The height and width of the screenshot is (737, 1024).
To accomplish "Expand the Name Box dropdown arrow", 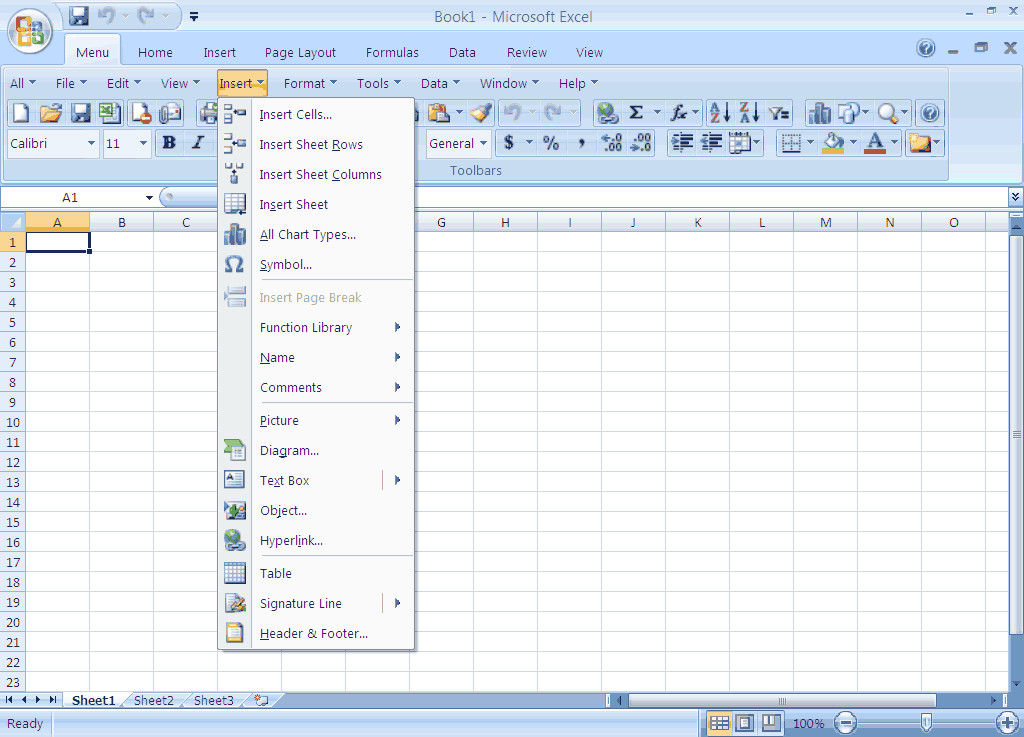I will coord(149,198).
